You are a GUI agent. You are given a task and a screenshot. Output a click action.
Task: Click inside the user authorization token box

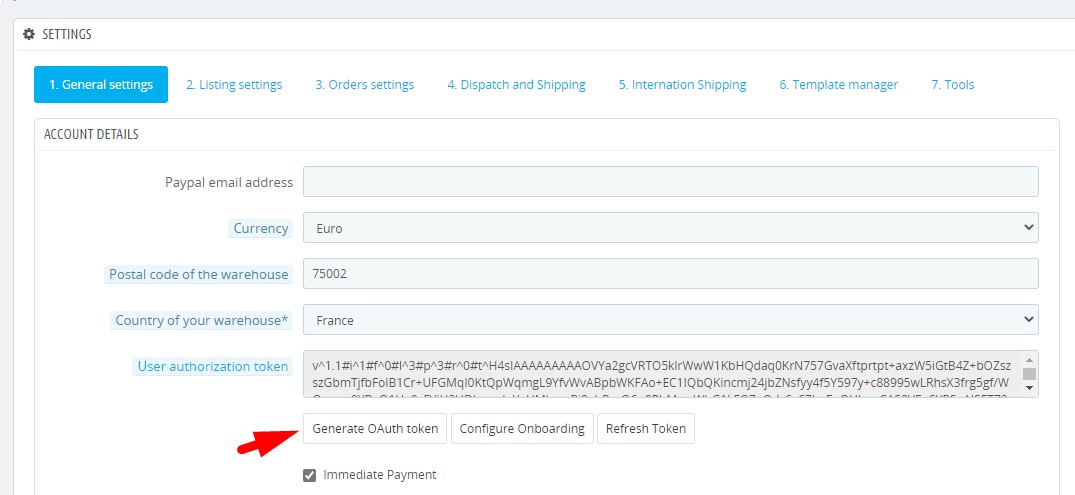(660, 374)
